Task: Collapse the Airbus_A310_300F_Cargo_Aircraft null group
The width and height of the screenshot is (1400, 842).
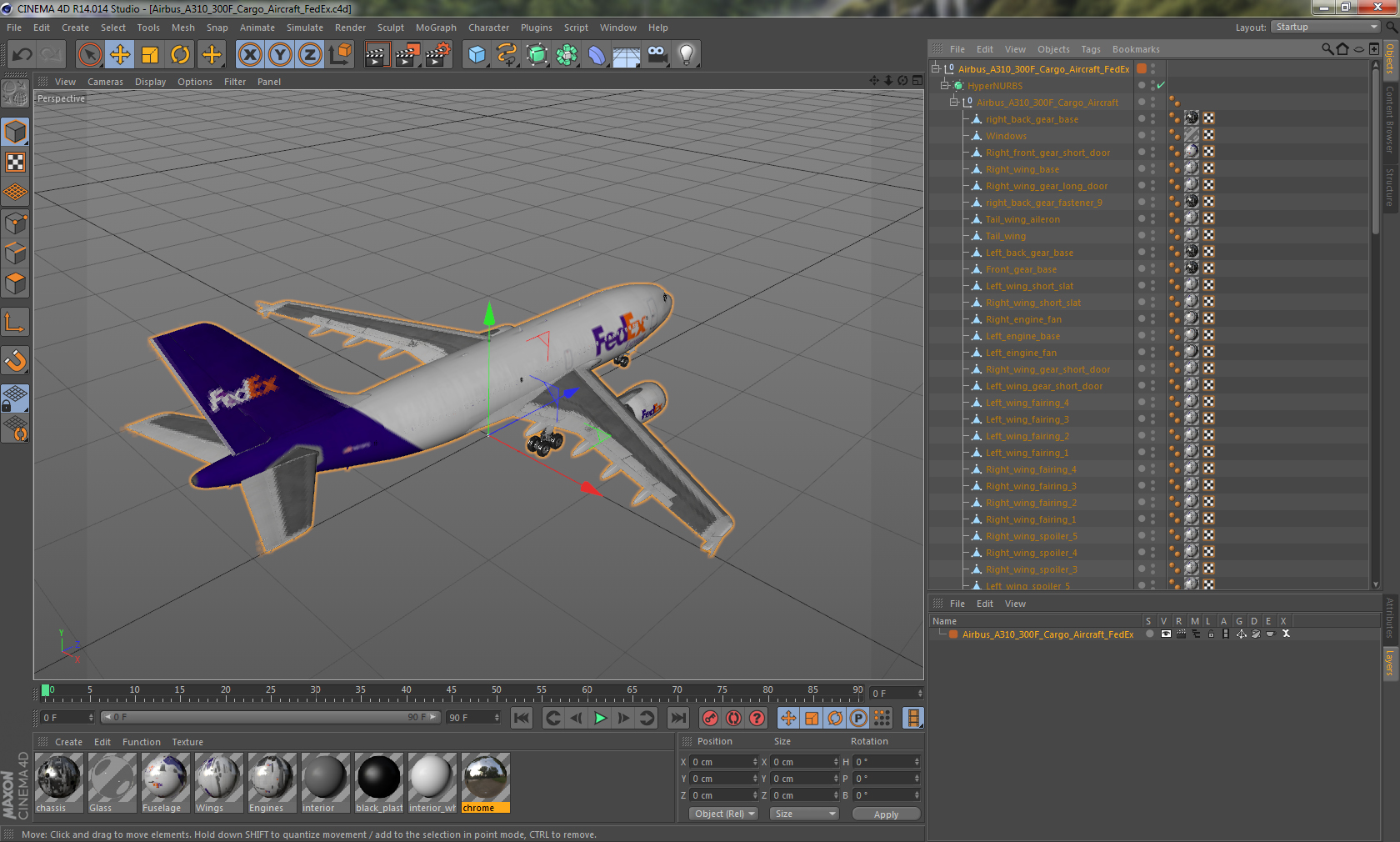Action: click(x=954, y=102)
